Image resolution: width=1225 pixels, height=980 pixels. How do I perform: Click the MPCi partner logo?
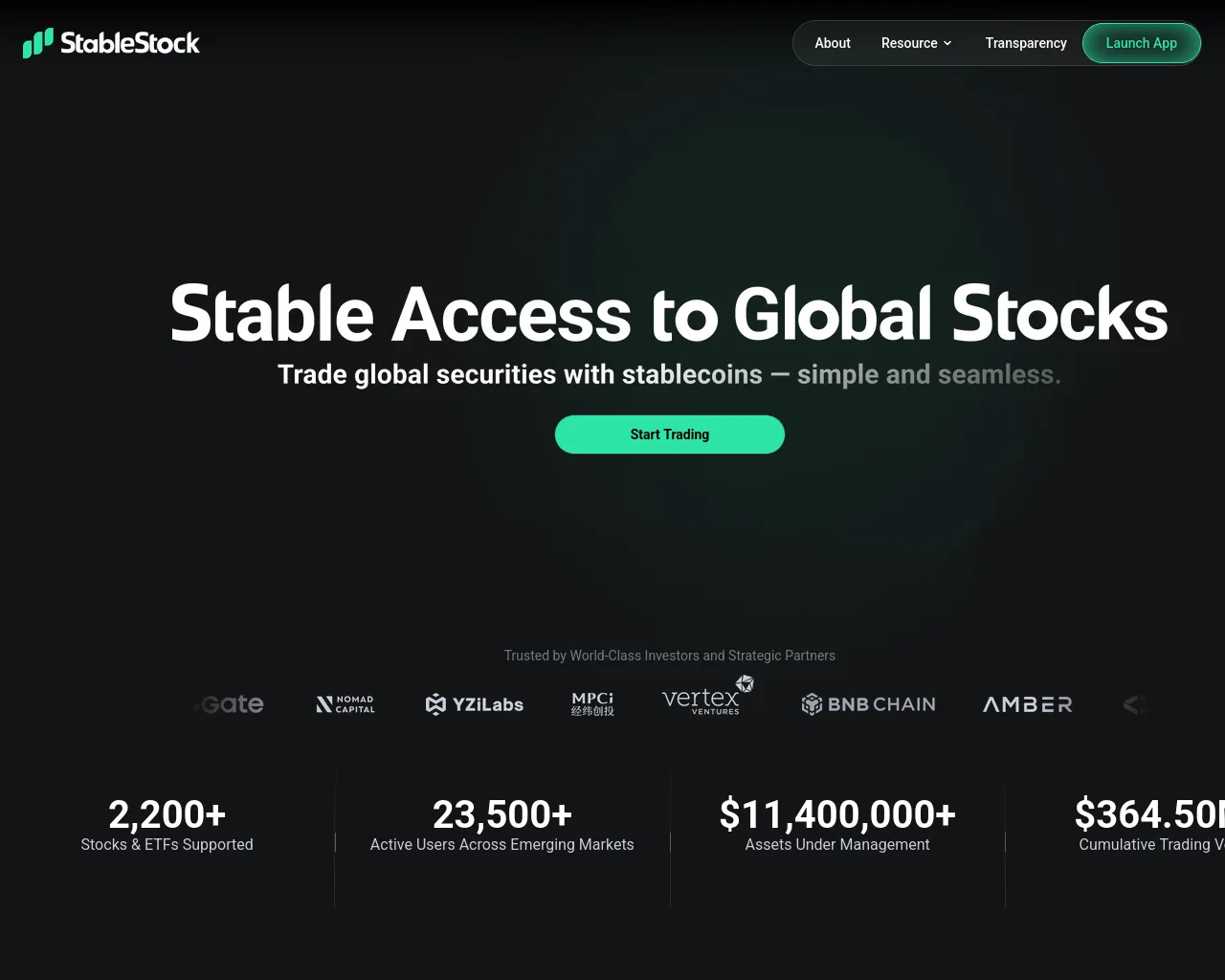point(592,703)
